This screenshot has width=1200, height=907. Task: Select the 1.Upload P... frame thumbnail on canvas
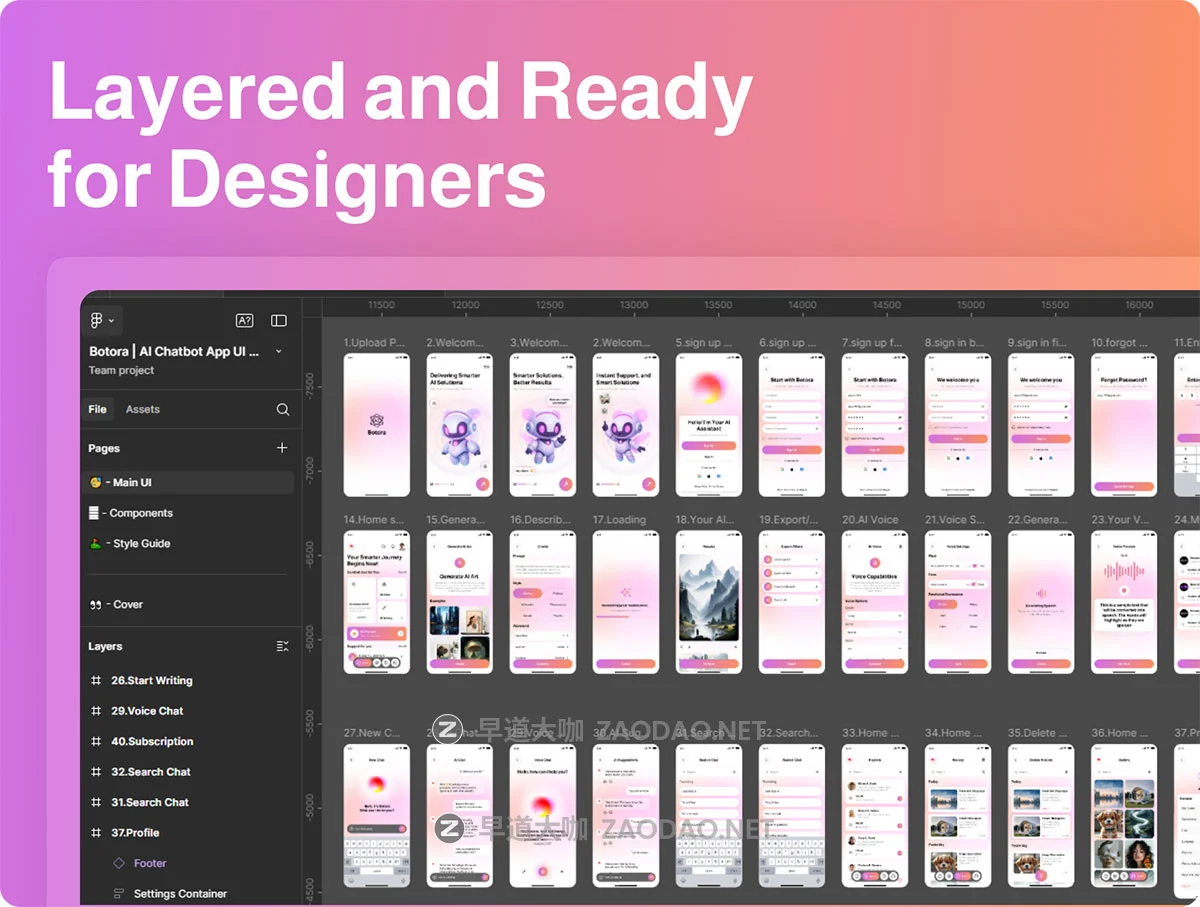pos(376,425)
